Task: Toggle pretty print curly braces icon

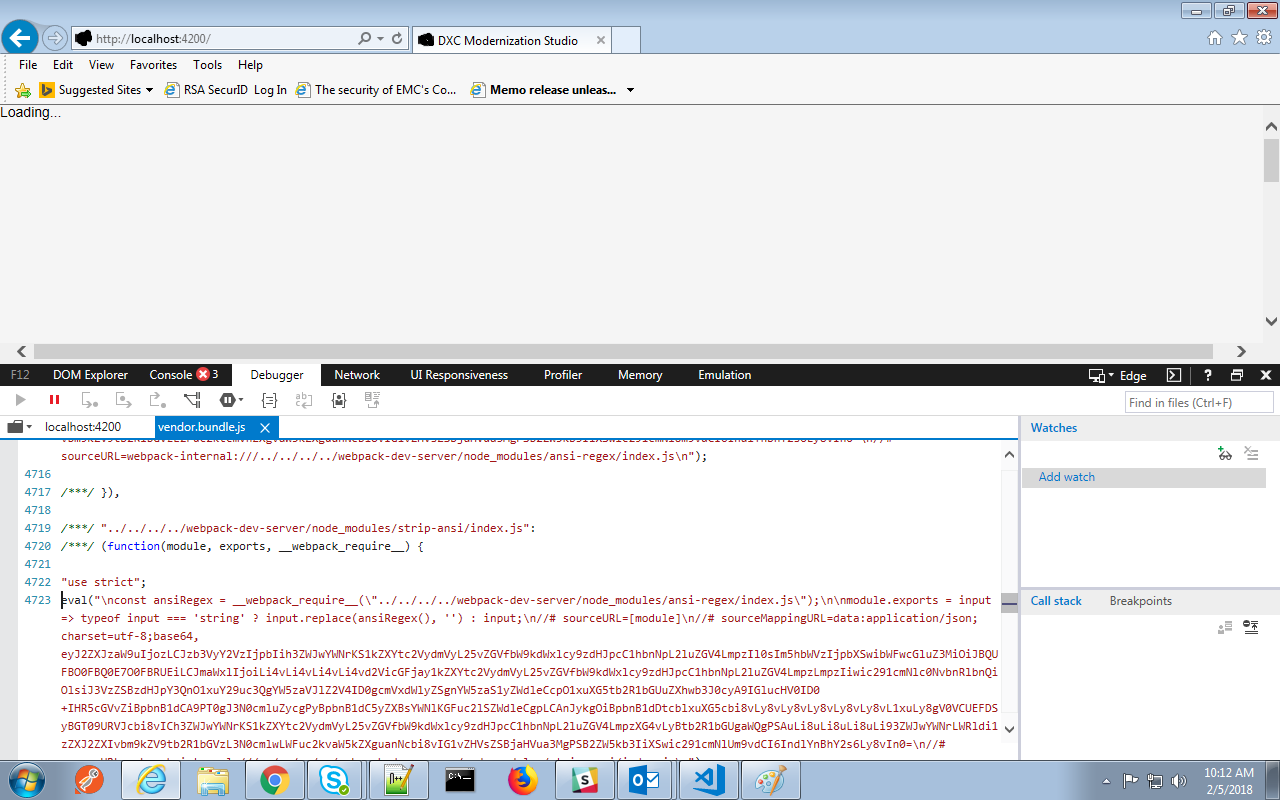Action: click(x=269, y=400)
